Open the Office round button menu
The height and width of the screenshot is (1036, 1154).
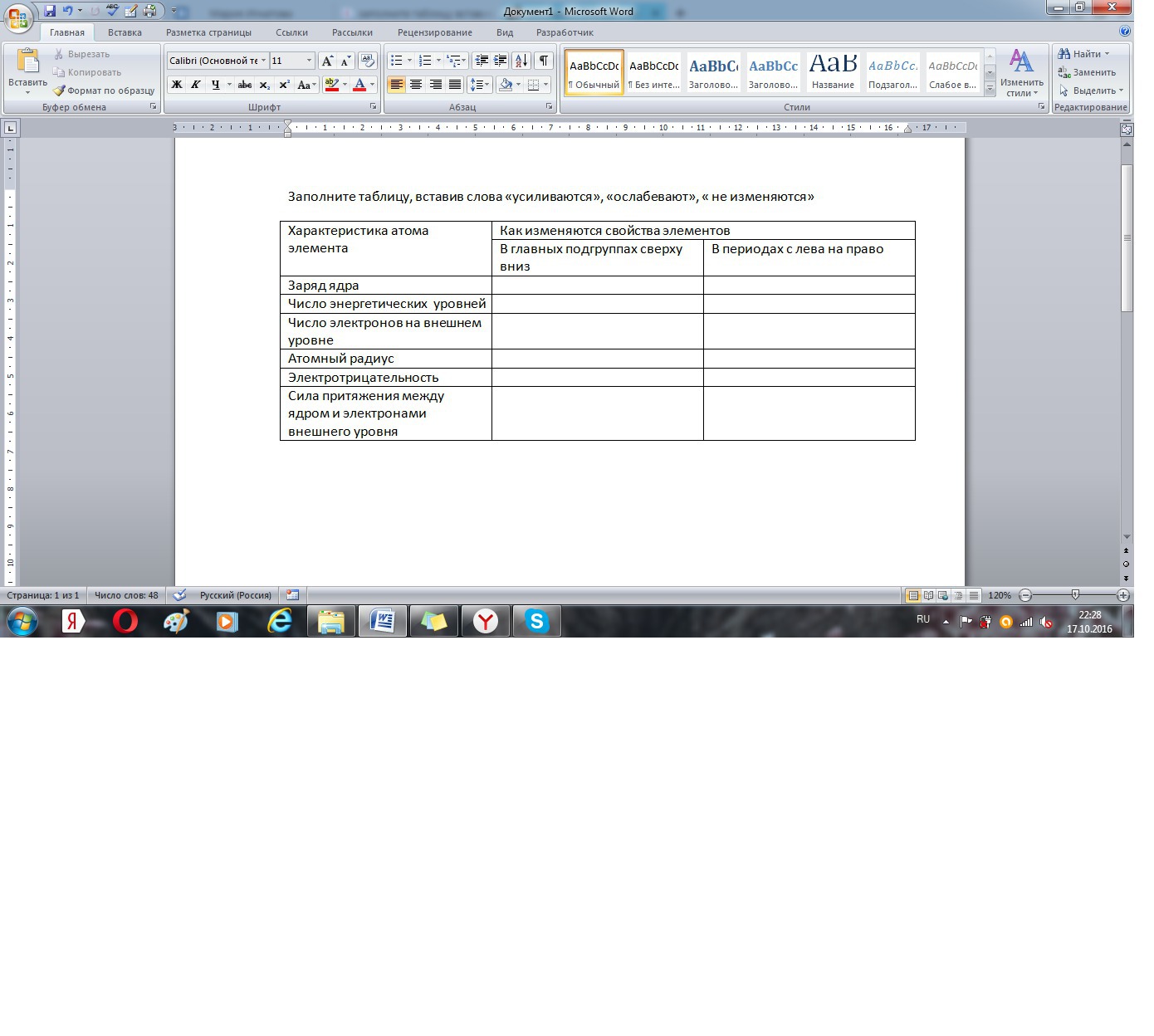18,17
